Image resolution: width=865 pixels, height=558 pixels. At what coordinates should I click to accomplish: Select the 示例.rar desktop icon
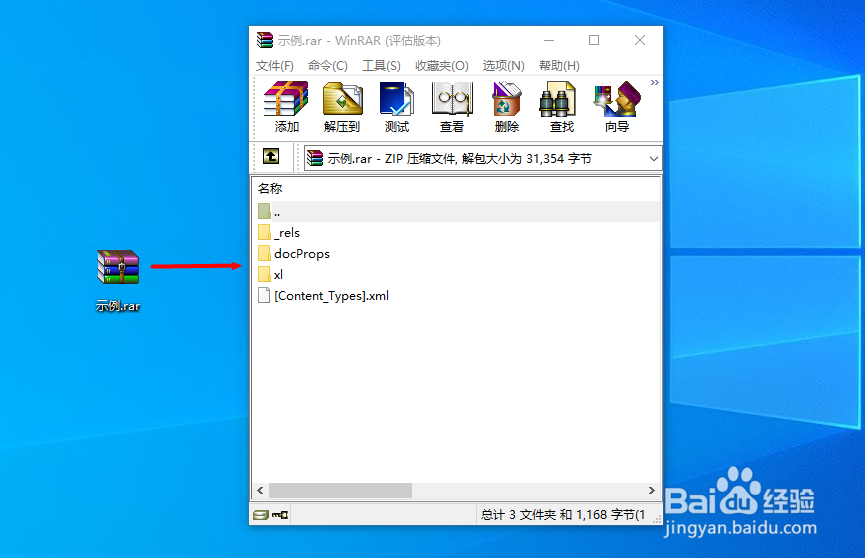tap(118, 281)
